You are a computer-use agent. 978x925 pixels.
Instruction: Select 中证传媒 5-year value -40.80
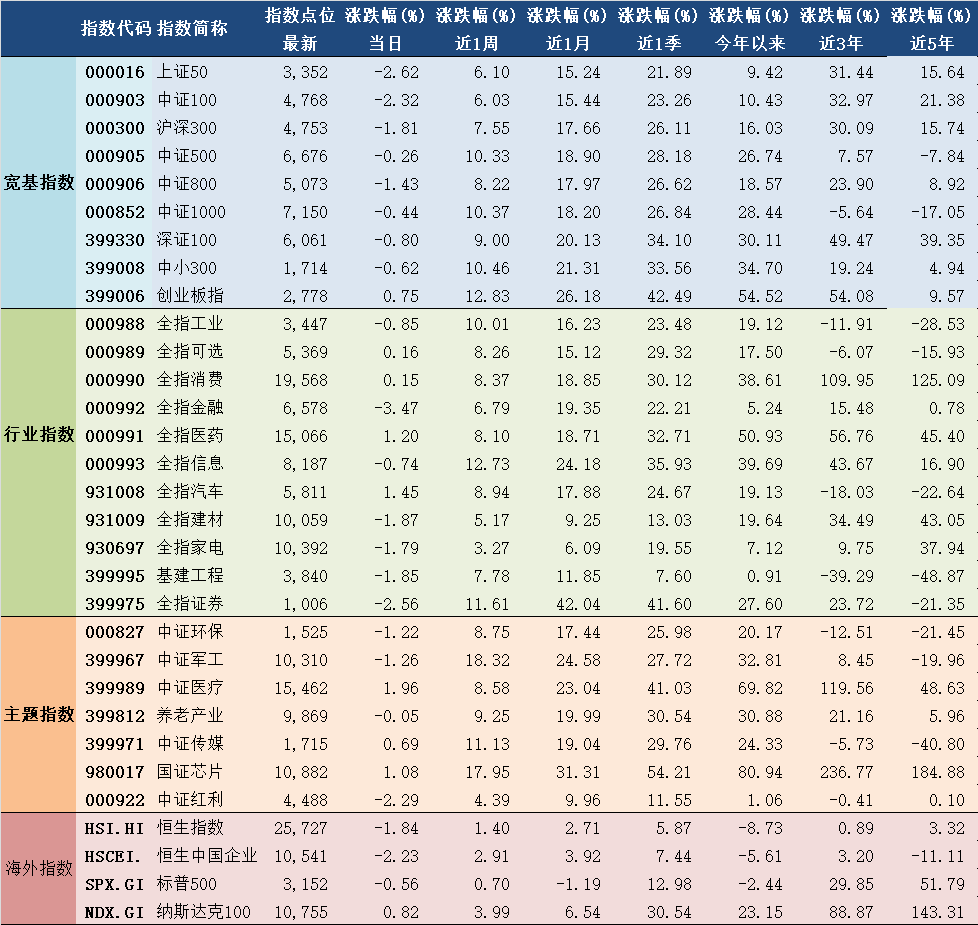point(938,744)
